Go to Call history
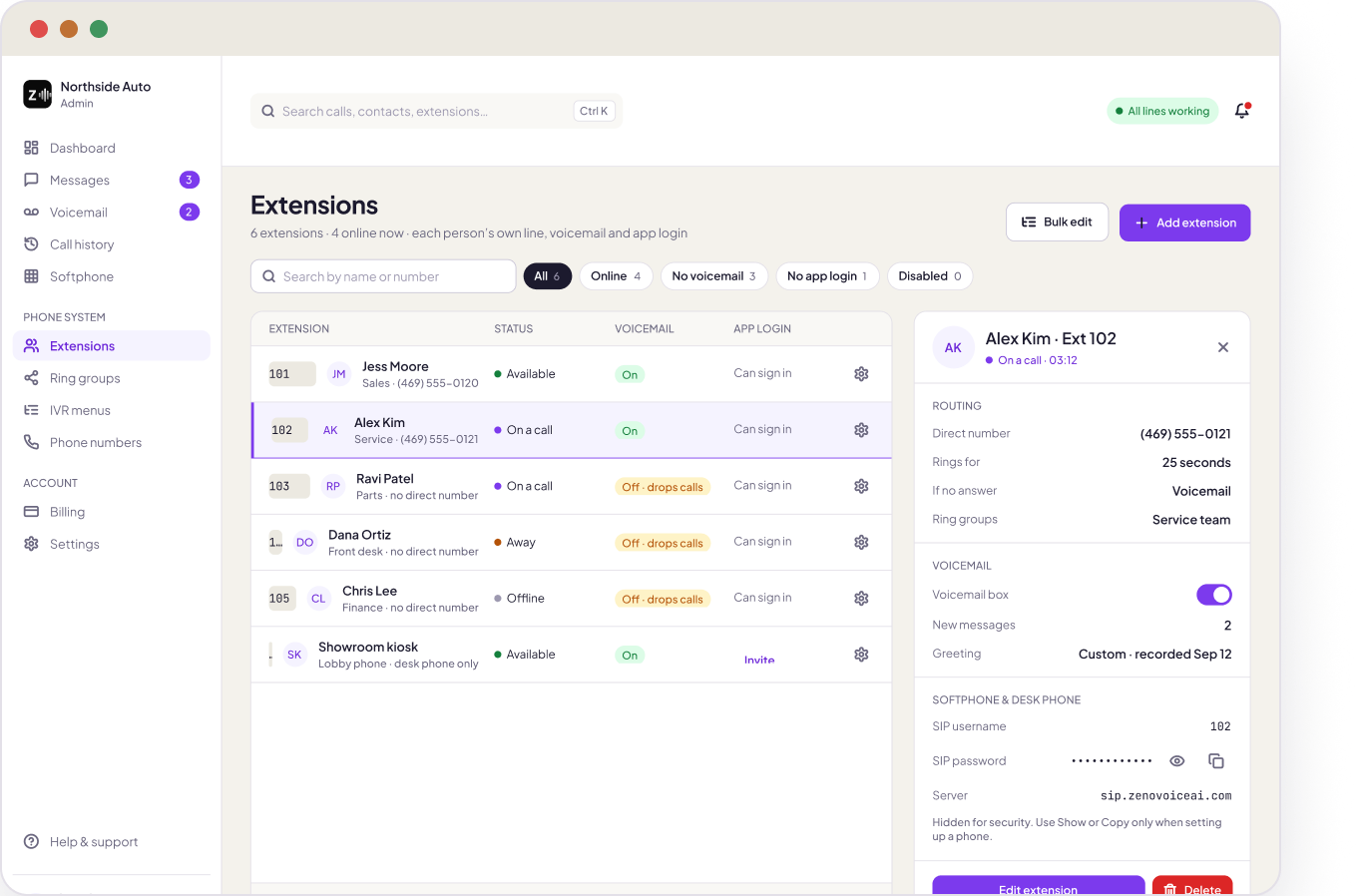 coord(112,244)
